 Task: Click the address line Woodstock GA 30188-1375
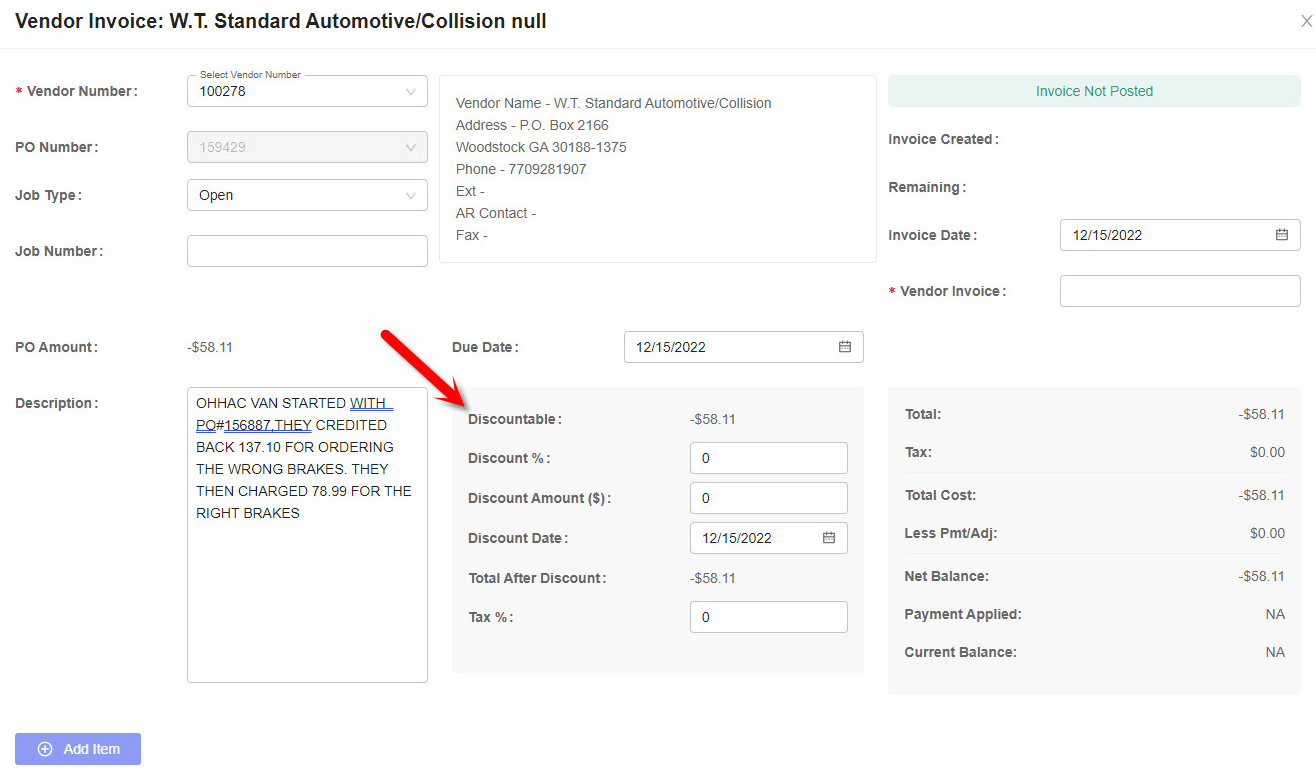coord(541,147)
